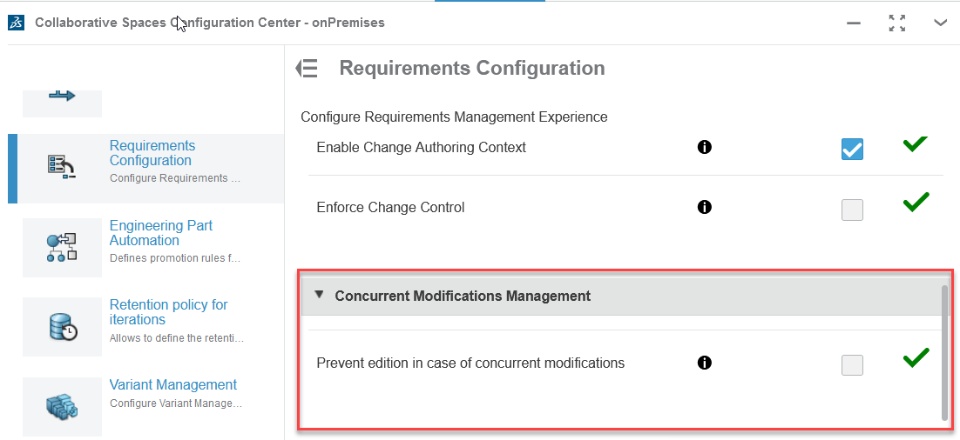The image size is (960, 440).
Task: Click the Variant Management icon
Action: (62, 406)
